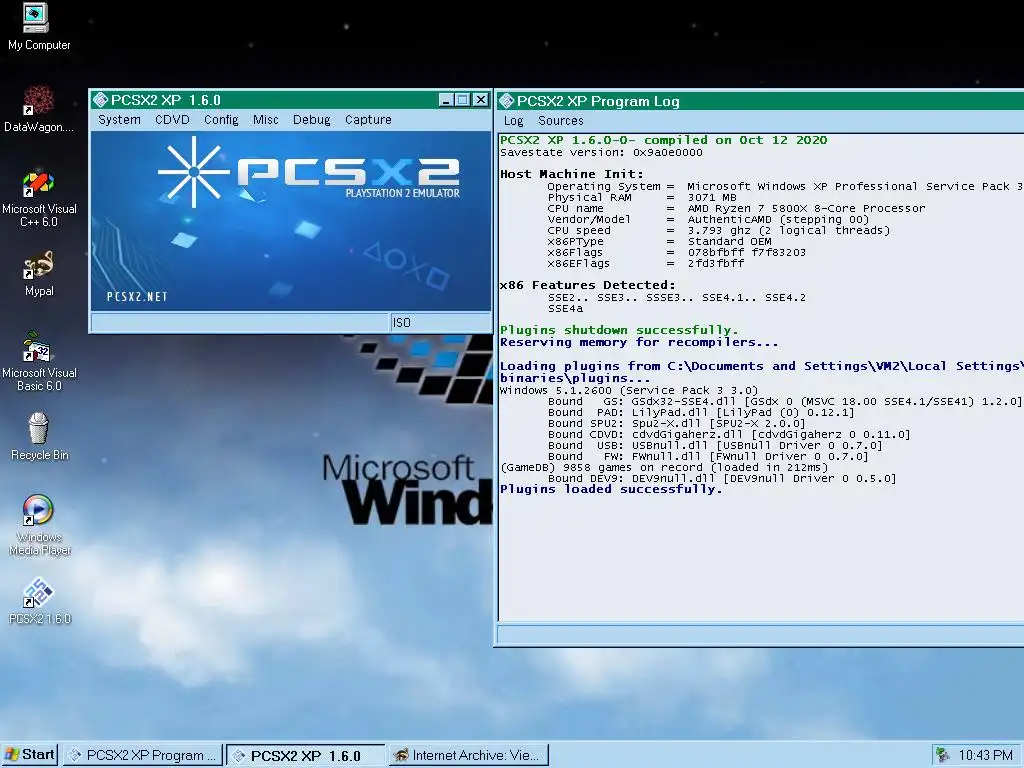Switch to PCSX2 XP Program Log taskbar button

[143, 755]
